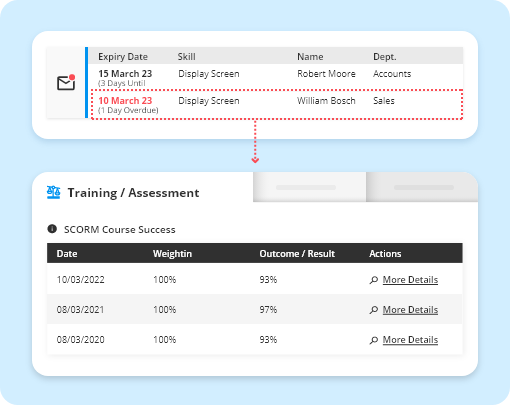Click the 100% weighting in the 08/03/2021 row
Viewport: 510px width, 405px height.
click(165, 309)
